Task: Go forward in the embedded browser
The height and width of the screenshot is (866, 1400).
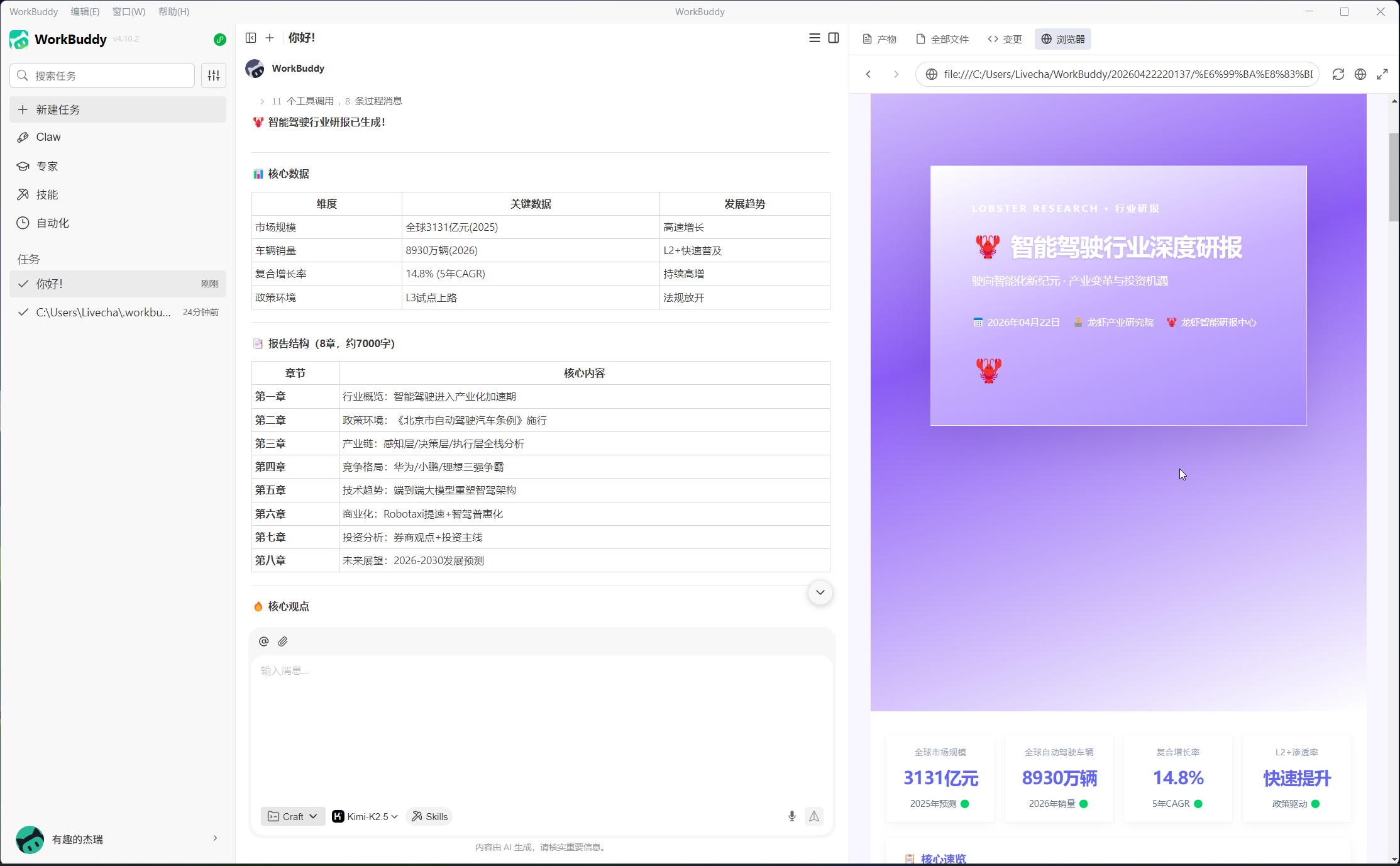Action: [896, 74]
